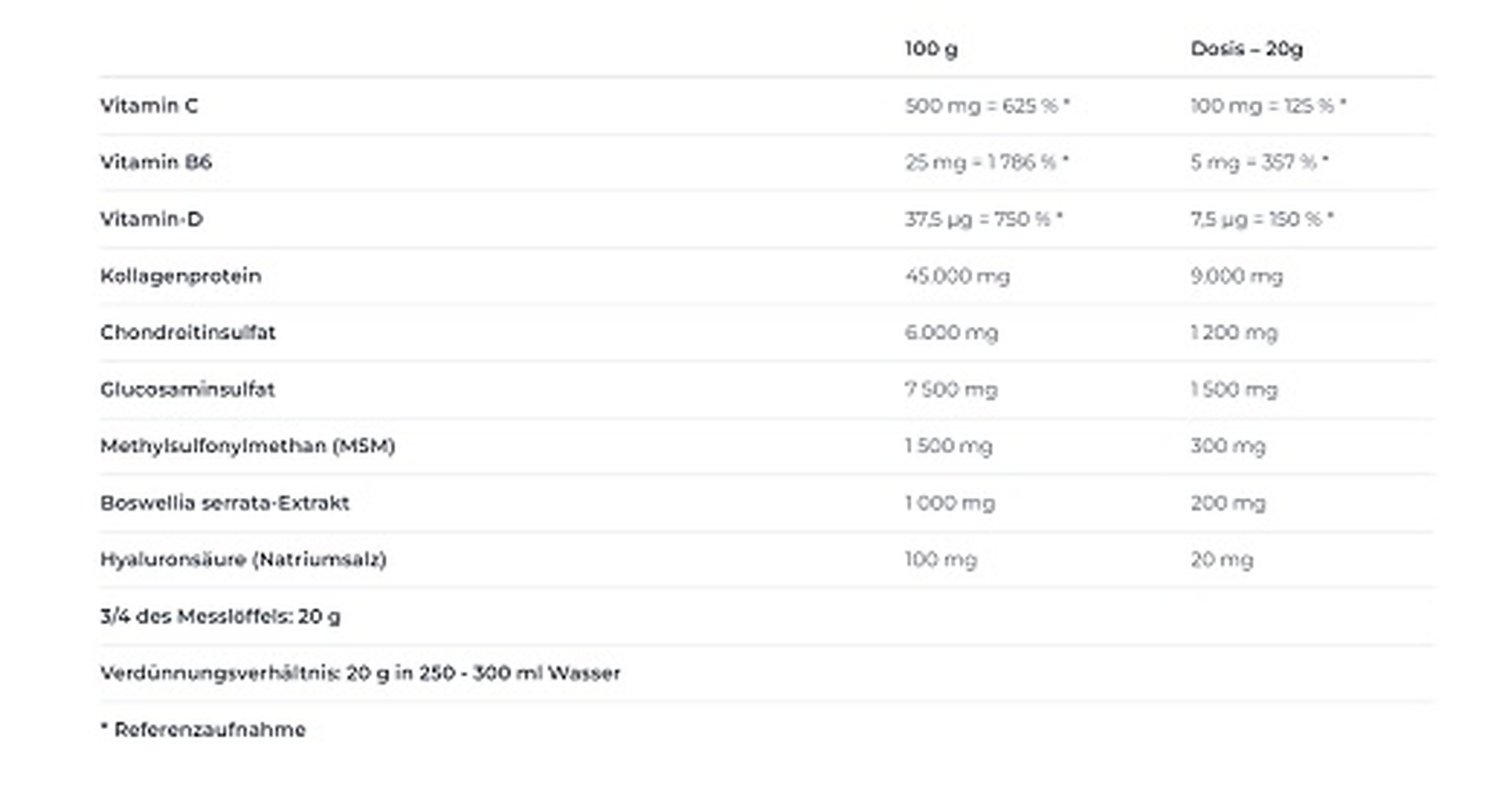Viewport: 1485px width, 812px height.
Task: Select the Vitamin C row label
Action: coord(149,106)
